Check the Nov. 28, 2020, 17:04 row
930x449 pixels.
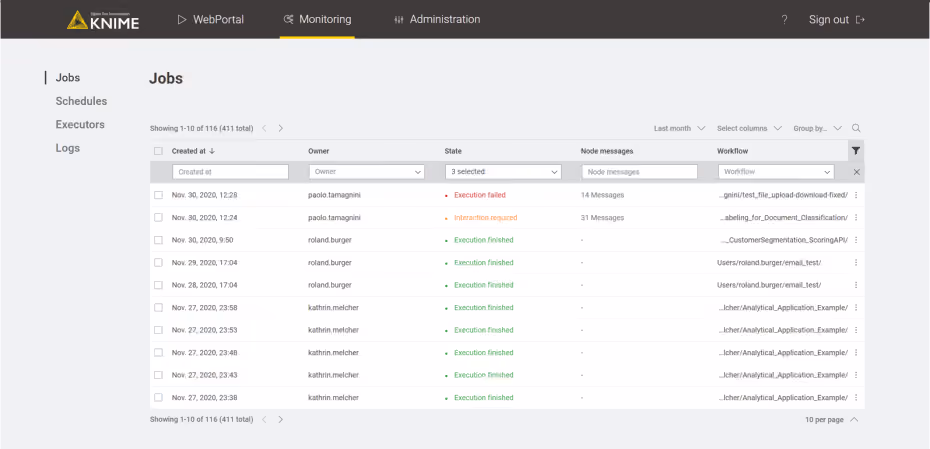[x=158, y=285]
